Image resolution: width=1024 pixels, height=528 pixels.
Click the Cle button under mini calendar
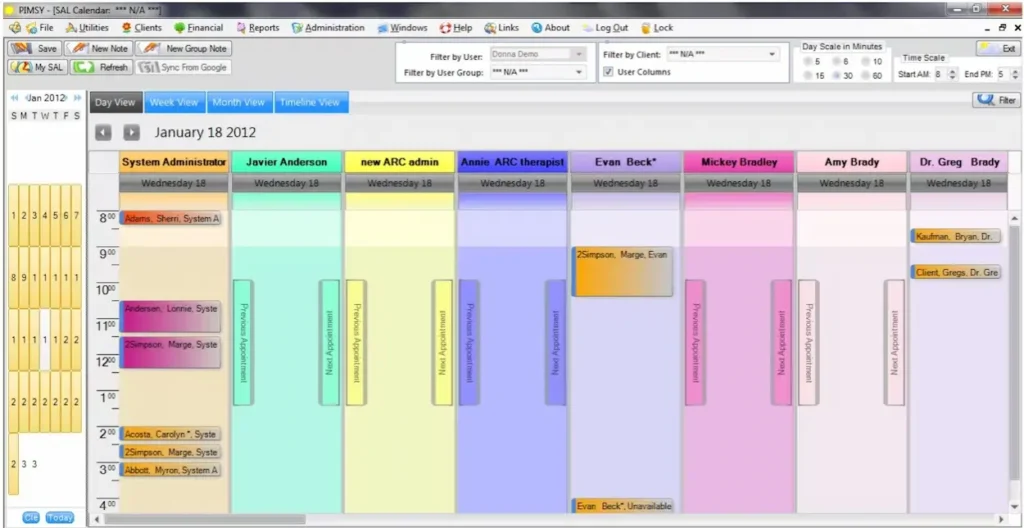coord(31,518)
